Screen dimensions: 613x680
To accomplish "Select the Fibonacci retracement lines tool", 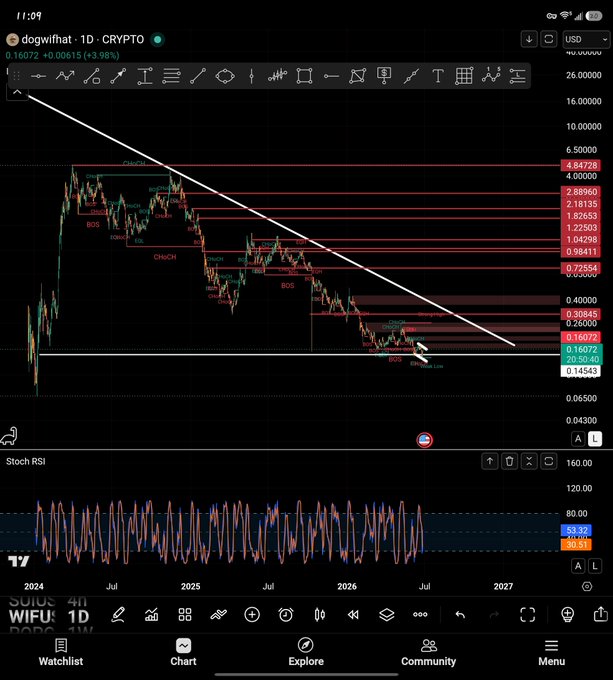I will (171, 76).
